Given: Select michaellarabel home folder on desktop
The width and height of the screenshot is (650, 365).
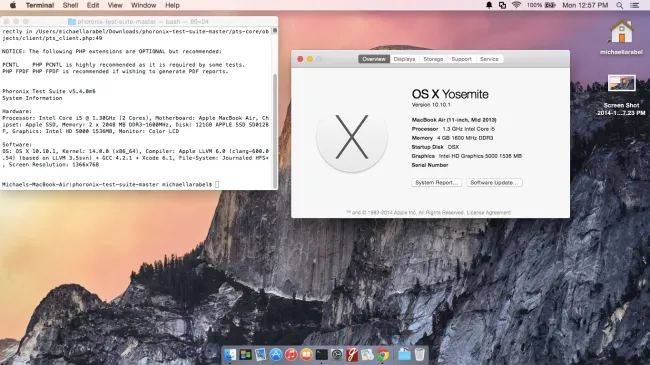Looking at the screenshot, I should coord(621,37).
